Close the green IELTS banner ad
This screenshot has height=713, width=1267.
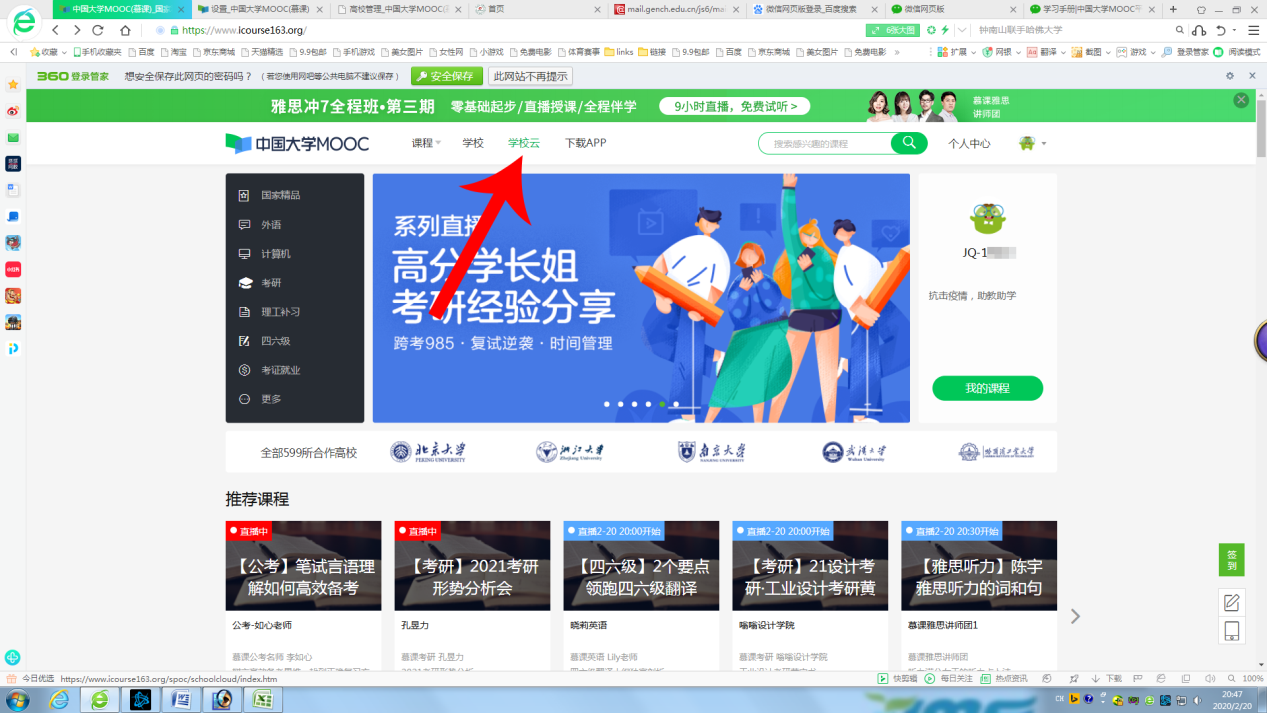pyautogui.click(x=1241, y=100)
